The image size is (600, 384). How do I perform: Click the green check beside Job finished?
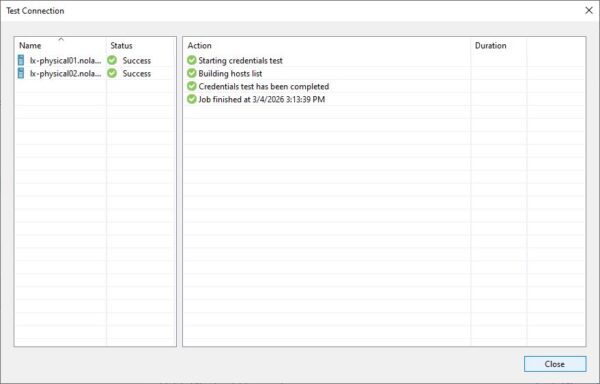(x=192, y=99)
